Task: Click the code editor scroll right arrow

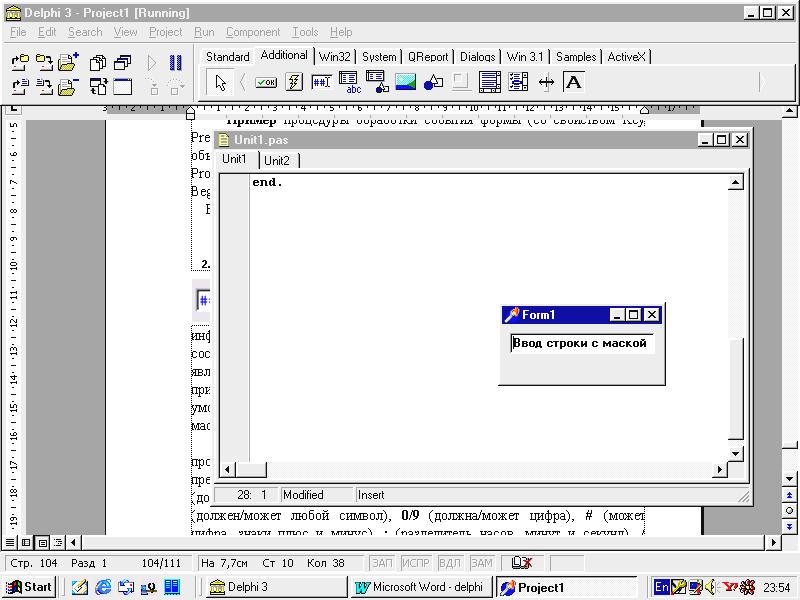Action: pos(720,469)
